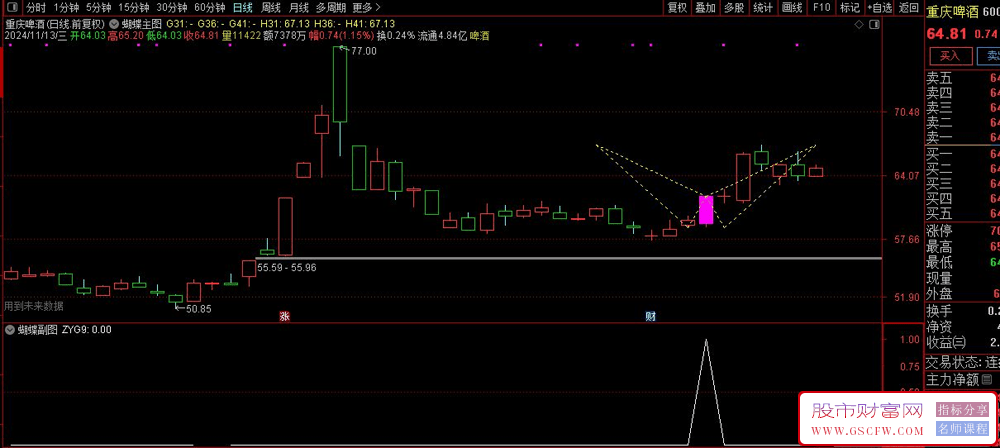The width and height of the screenshot is (1000, 448).
Task: Expand the 蝴蝶副图 indicator dropdown
Action: click(10, 330)
